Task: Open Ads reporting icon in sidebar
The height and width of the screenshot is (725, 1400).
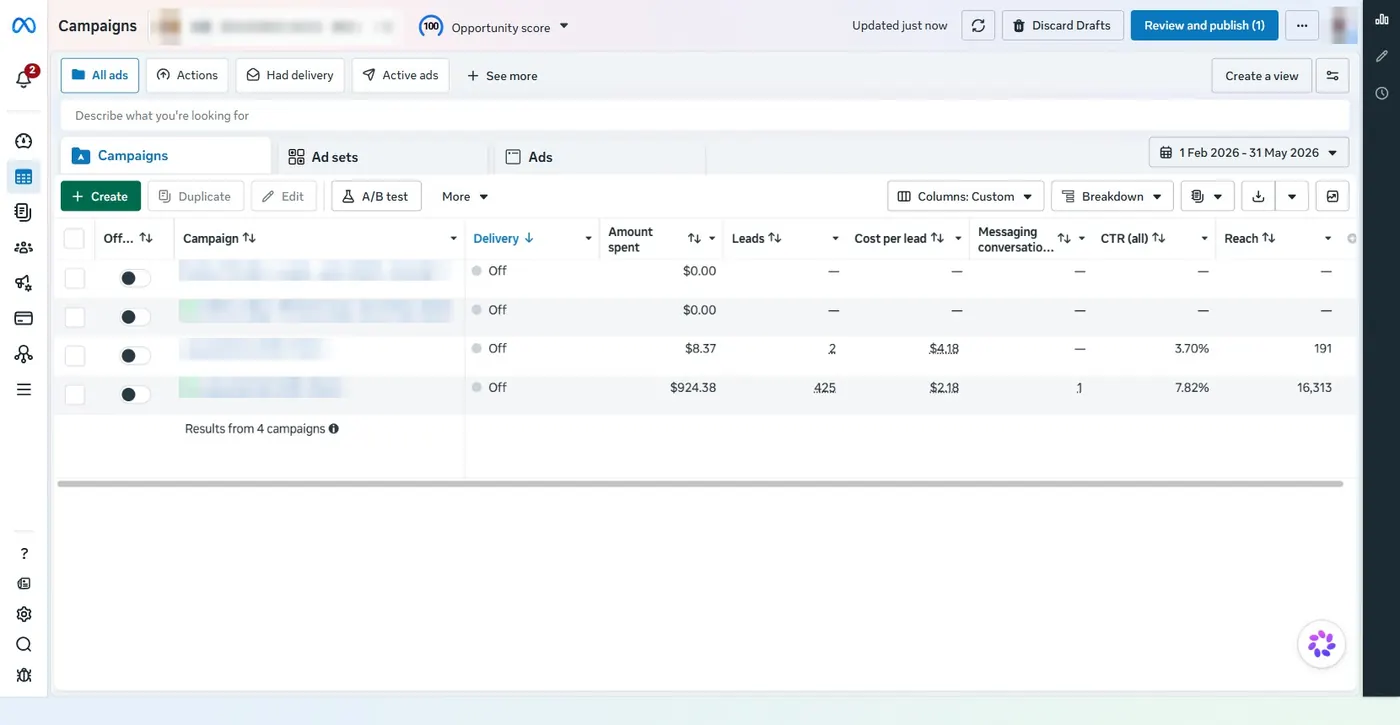Action: coord(24,212)
